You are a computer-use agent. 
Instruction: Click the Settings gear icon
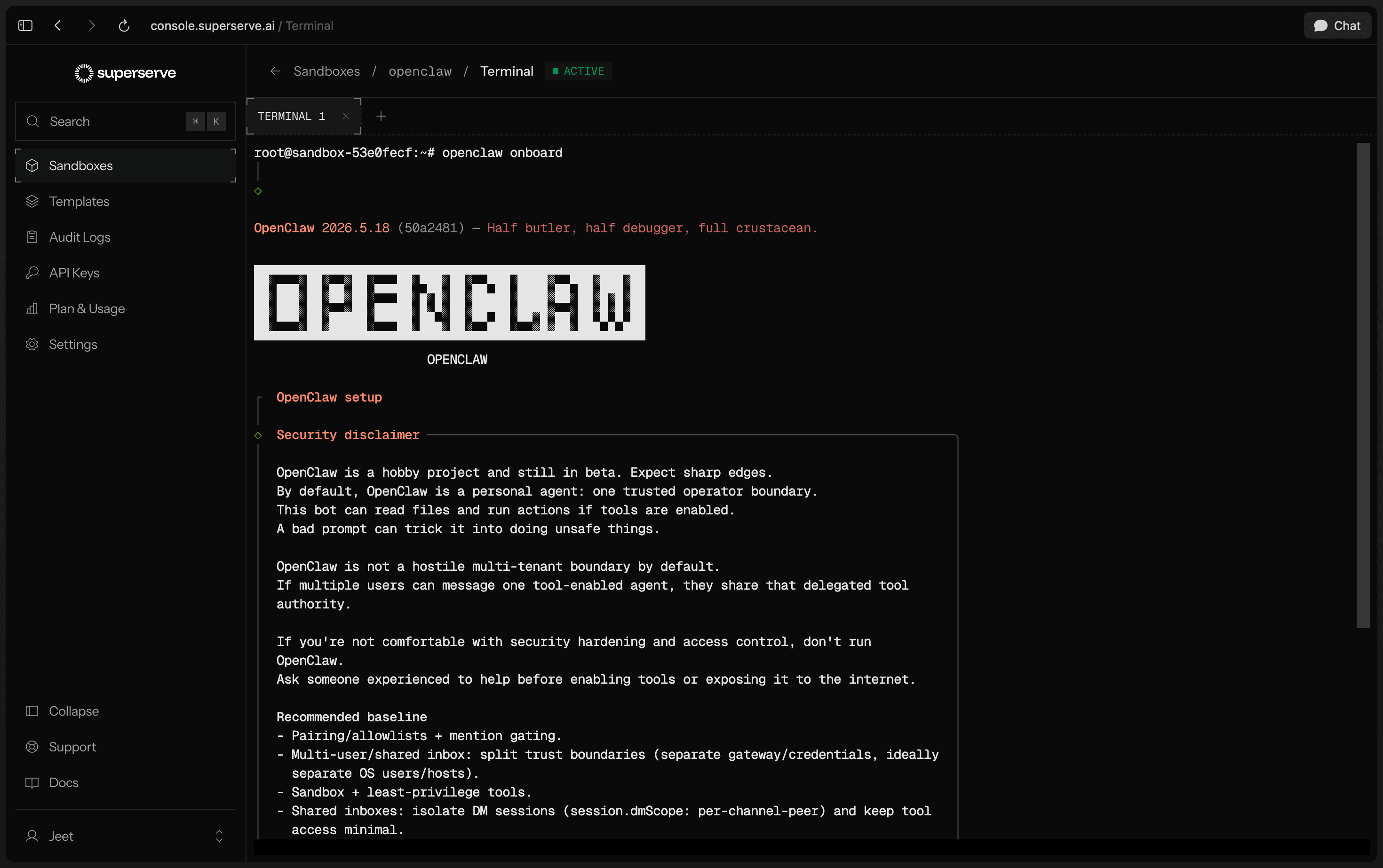click(32, 345)
